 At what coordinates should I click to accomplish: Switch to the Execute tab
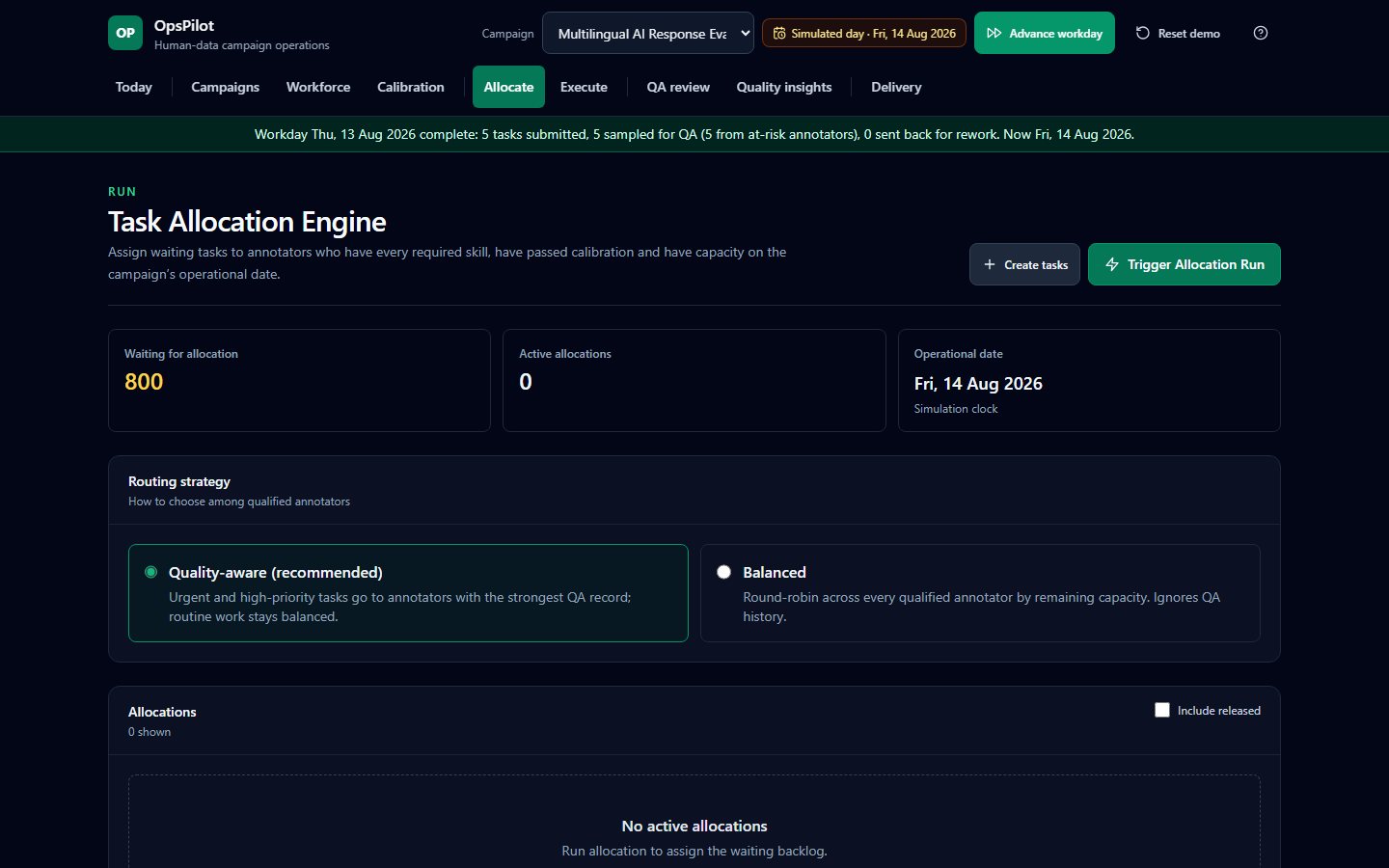[584, 87]
